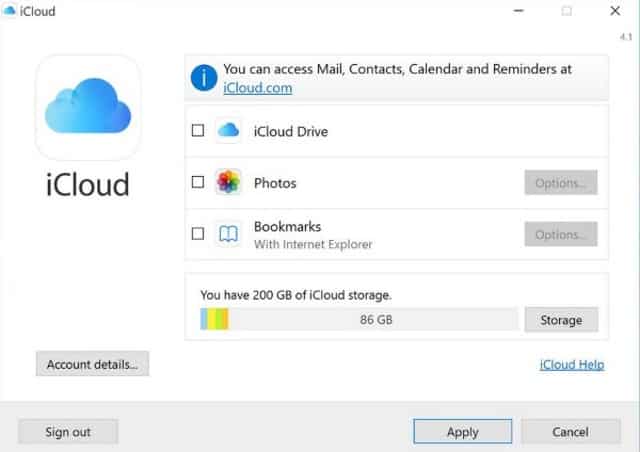The height and width of the screenshot is (452, 640).
Task: Enable the iCloud Drive checkbox
Action: pyautogui.click(x=198, y=131)
